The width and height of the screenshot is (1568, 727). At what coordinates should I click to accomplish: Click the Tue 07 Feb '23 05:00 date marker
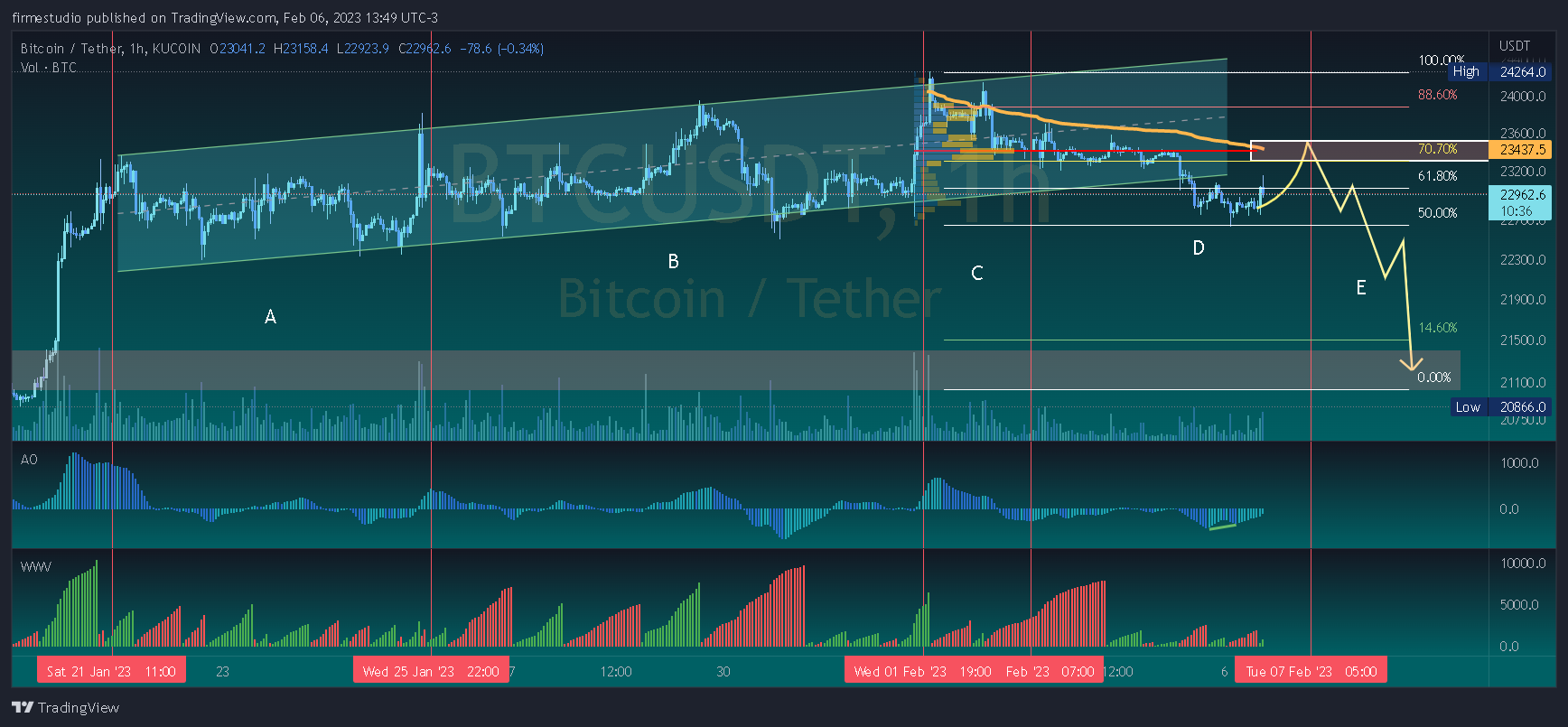(1311, 671)
